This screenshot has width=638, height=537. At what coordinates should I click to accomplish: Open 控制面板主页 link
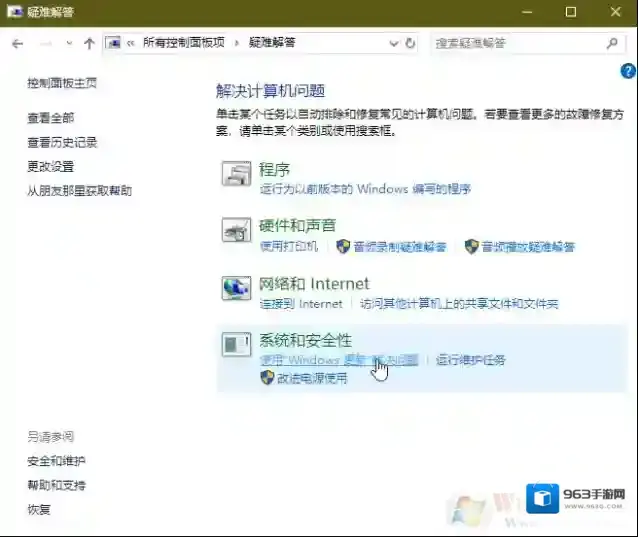[x=62, y=83]
